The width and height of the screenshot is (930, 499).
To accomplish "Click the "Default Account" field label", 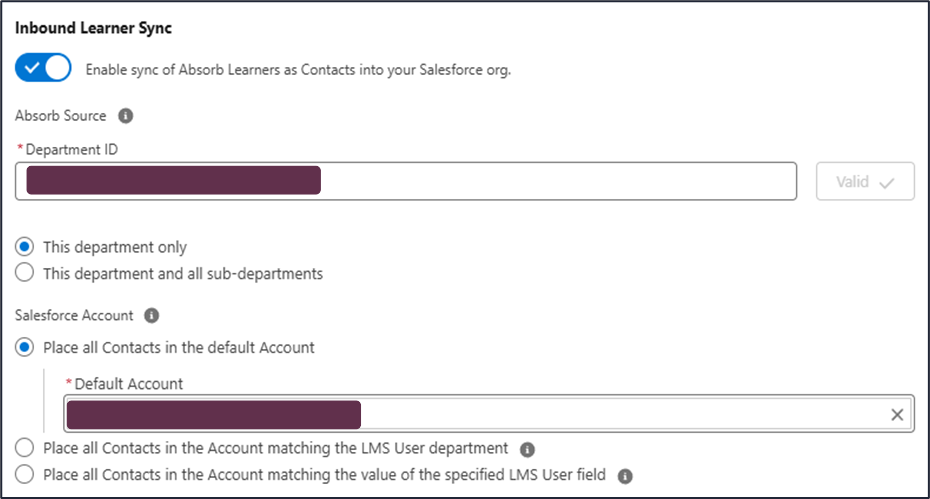I will (x=128, y=384).
